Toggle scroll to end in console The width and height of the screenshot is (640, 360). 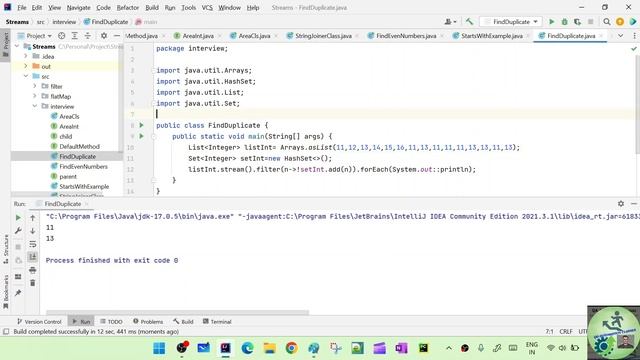pyautogui.click(x=33, y=257)
